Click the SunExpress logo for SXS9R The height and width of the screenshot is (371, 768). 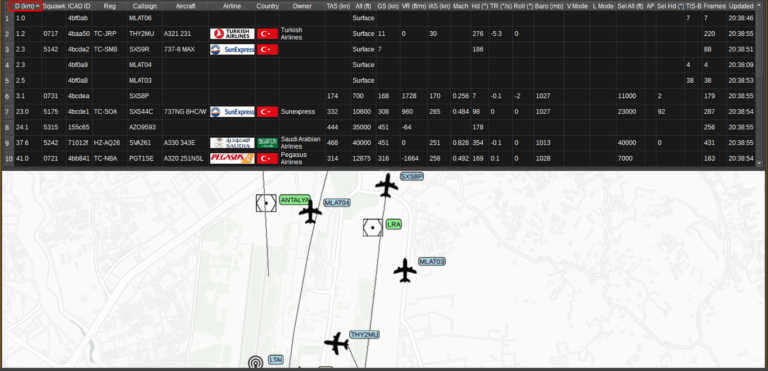pos(232,49)
